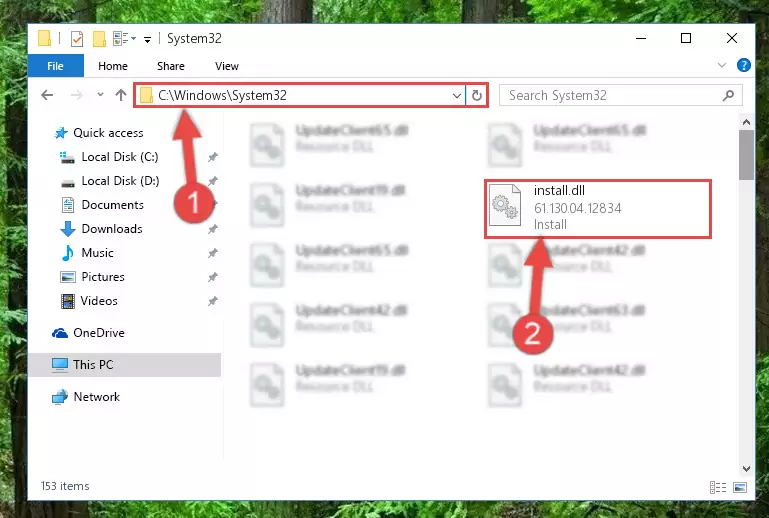Screen dimensions: 769x518
Task: Click the pin icon next to Videos
Action: click(x=212, y=301)
